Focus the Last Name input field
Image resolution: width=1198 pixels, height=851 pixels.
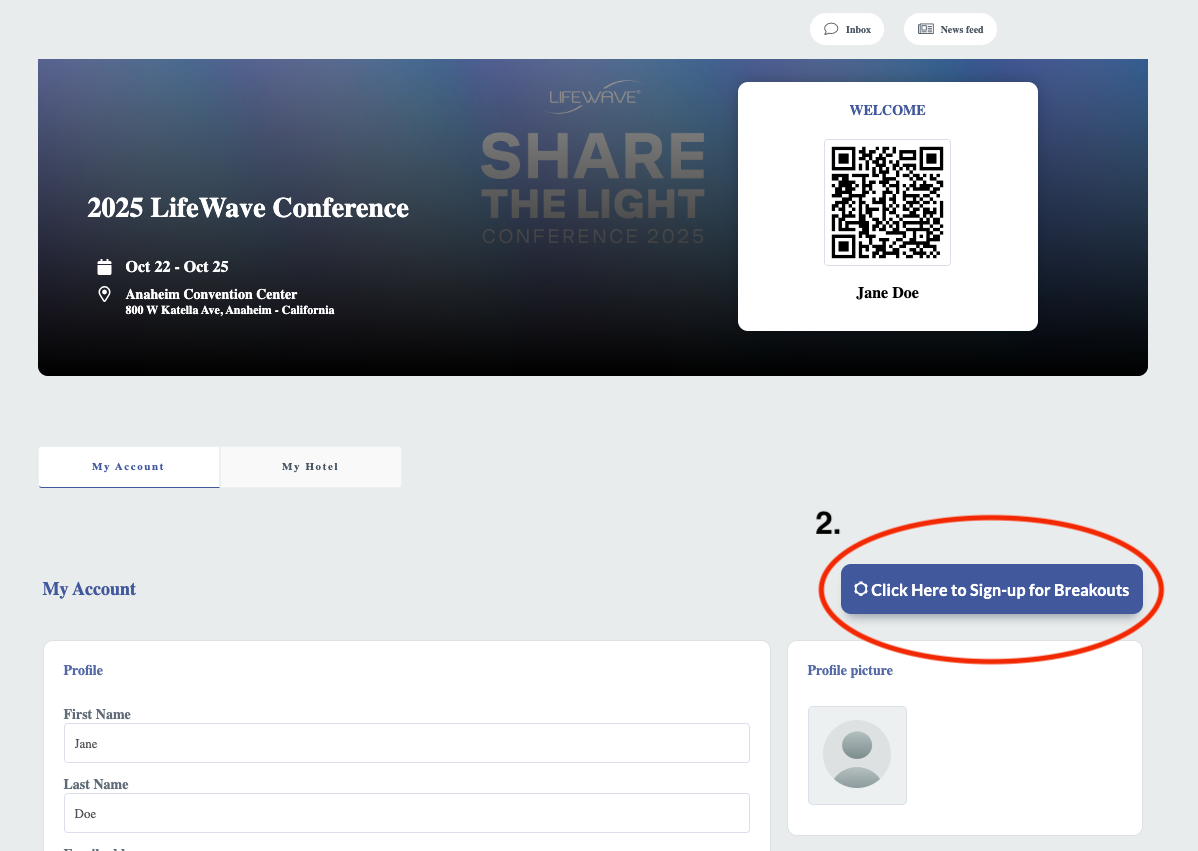pos(406,813)
